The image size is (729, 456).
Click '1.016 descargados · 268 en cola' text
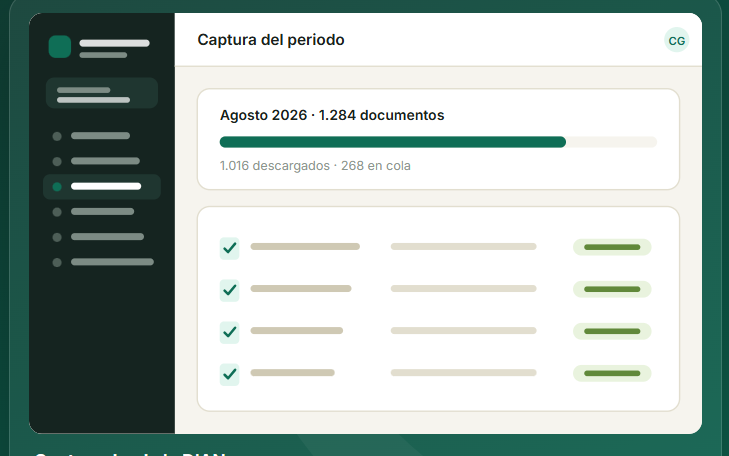pos(315,165)
